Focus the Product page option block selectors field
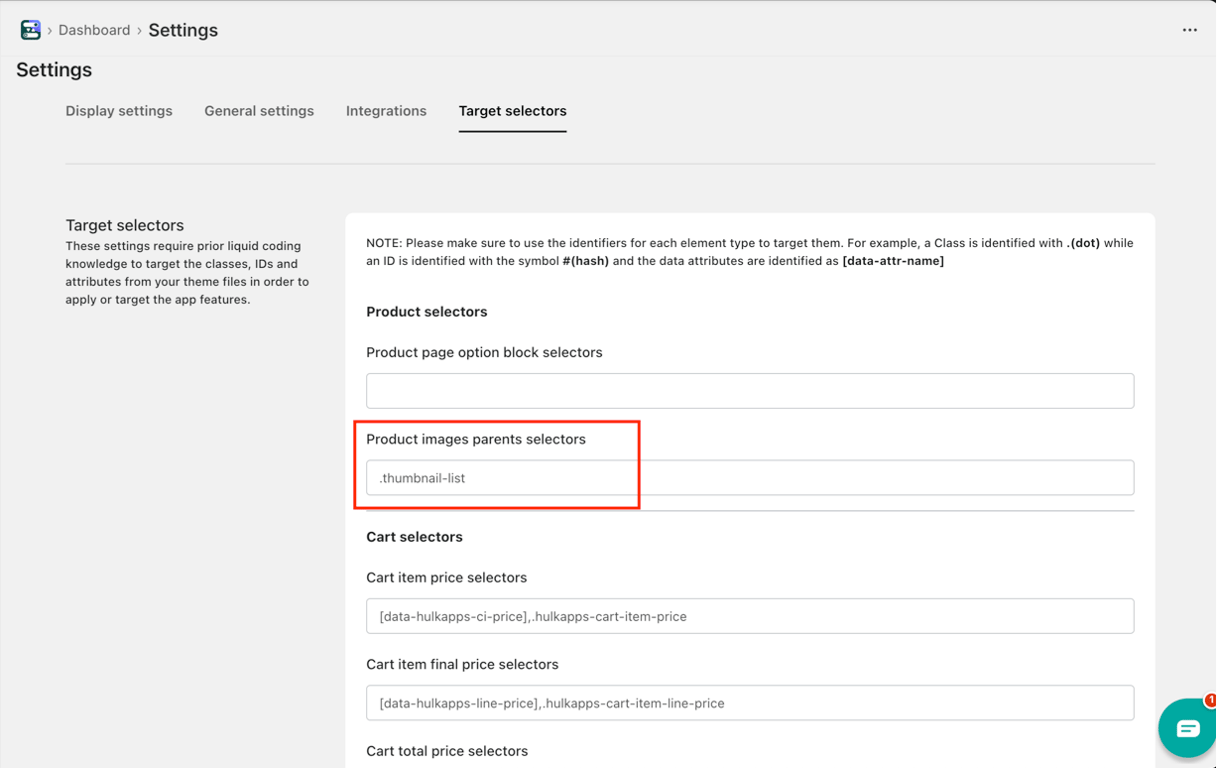The image size is (1217, 768). tap(750, 391)
